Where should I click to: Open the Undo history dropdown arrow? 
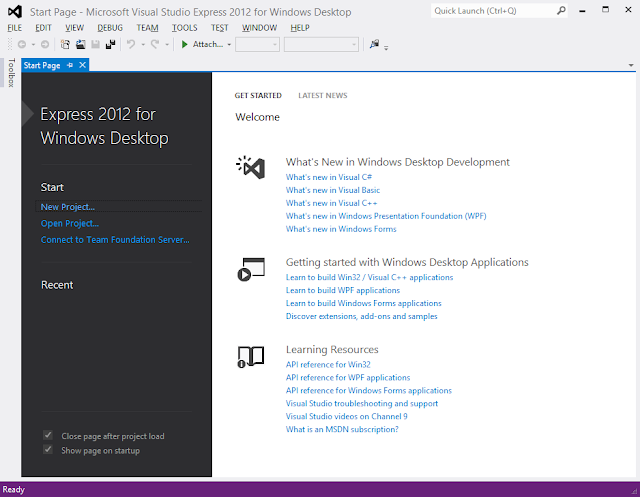coord(143,44)
